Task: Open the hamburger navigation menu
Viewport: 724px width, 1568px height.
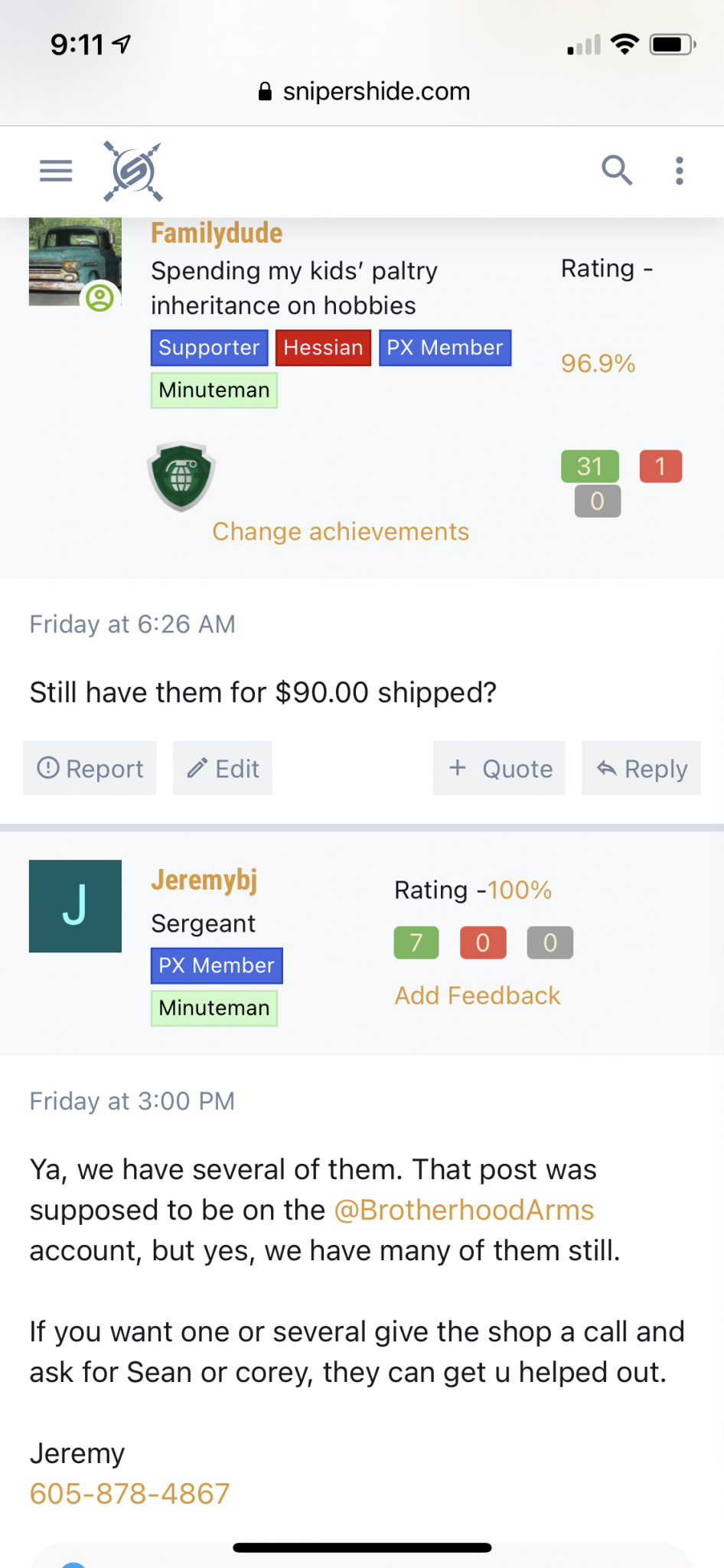Action: click(56, 171)
